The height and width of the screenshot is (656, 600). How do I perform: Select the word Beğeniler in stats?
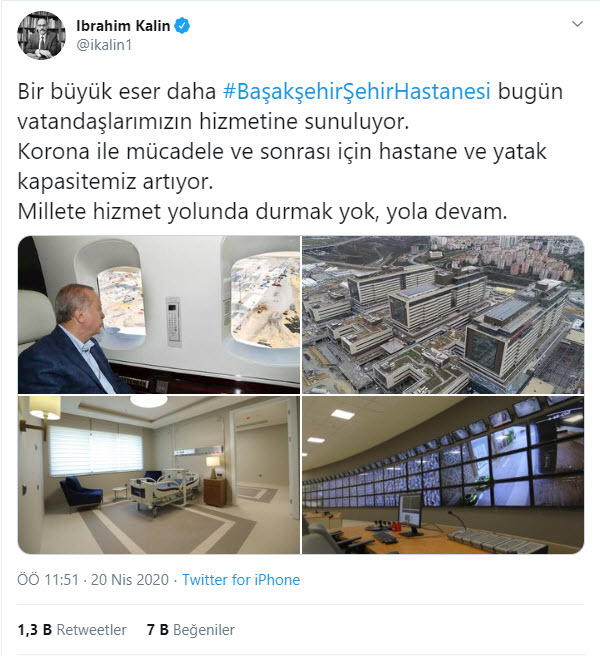coord(204,630)
